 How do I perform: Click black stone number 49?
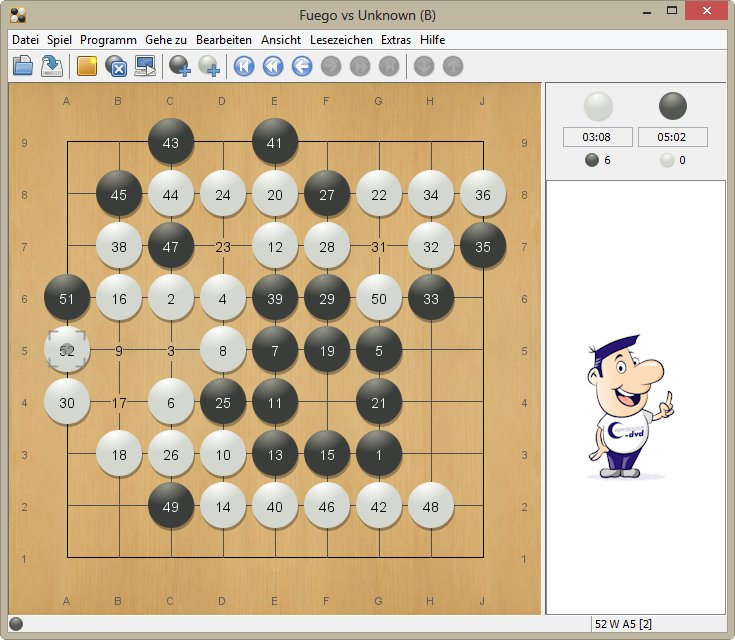[171, 507]
